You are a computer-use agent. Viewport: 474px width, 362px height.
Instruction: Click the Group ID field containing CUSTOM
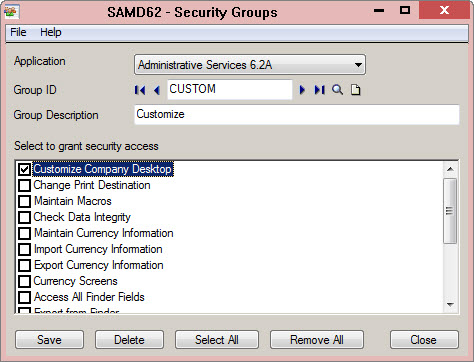coord(230,89)
